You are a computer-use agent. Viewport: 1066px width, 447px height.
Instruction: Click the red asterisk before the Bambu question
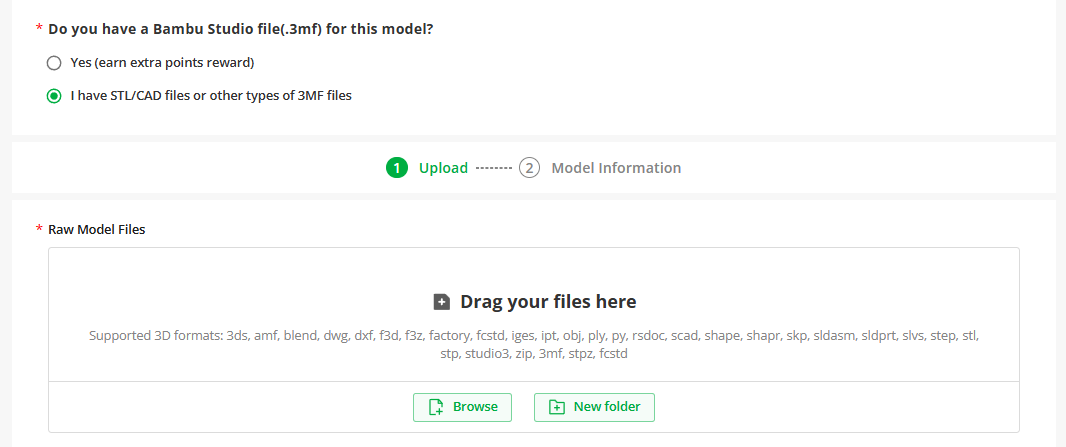[39, 29]
